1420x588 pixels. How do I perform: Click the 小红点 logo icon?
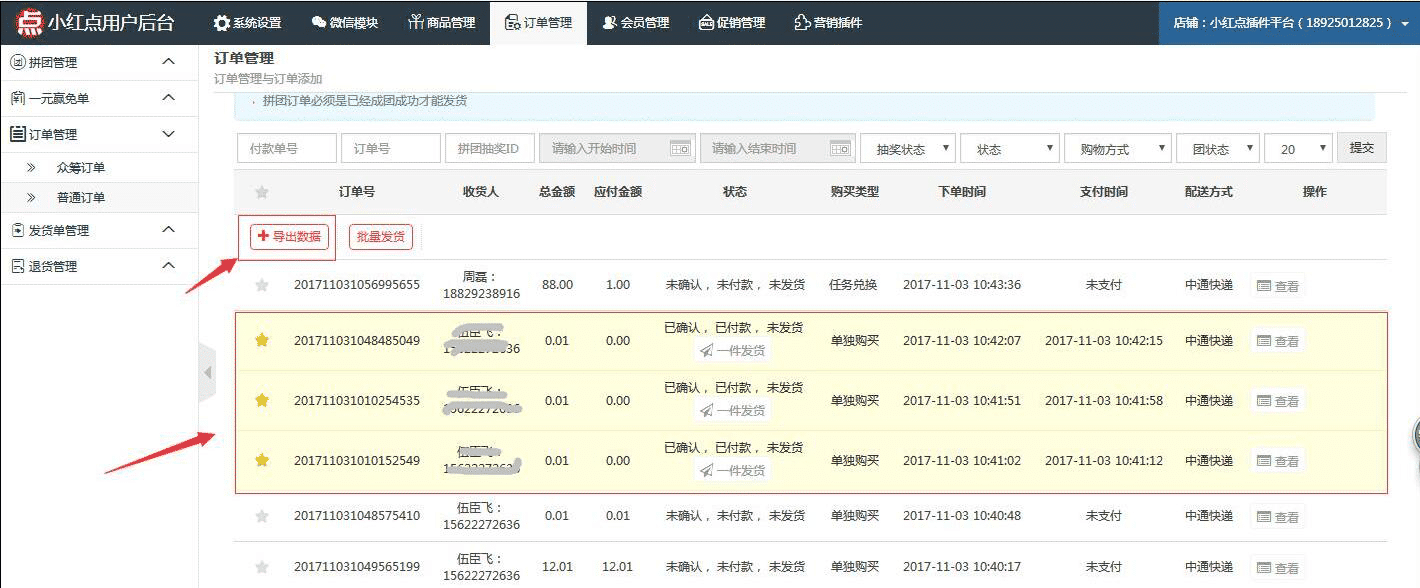pos(30,22)
